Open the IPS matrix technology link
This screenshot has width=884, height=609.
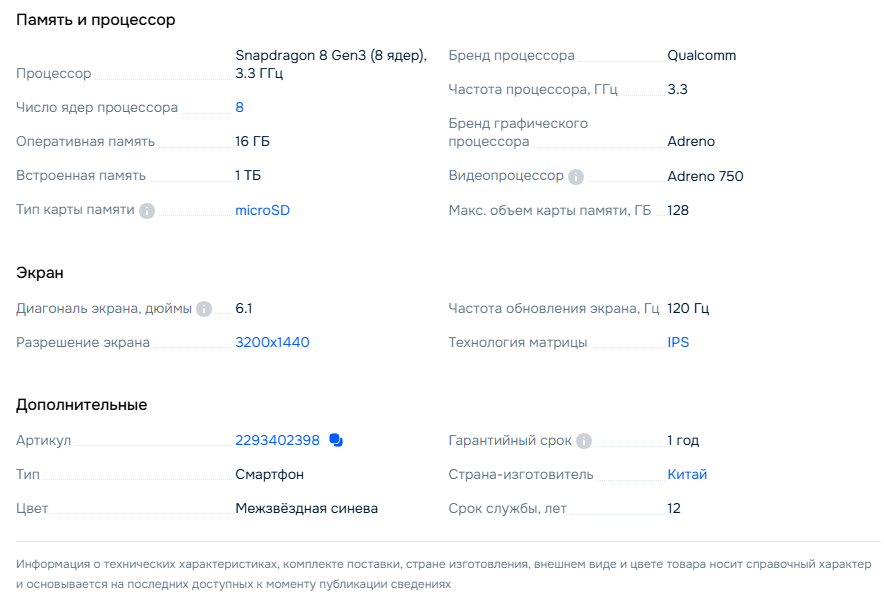point(678,342)
